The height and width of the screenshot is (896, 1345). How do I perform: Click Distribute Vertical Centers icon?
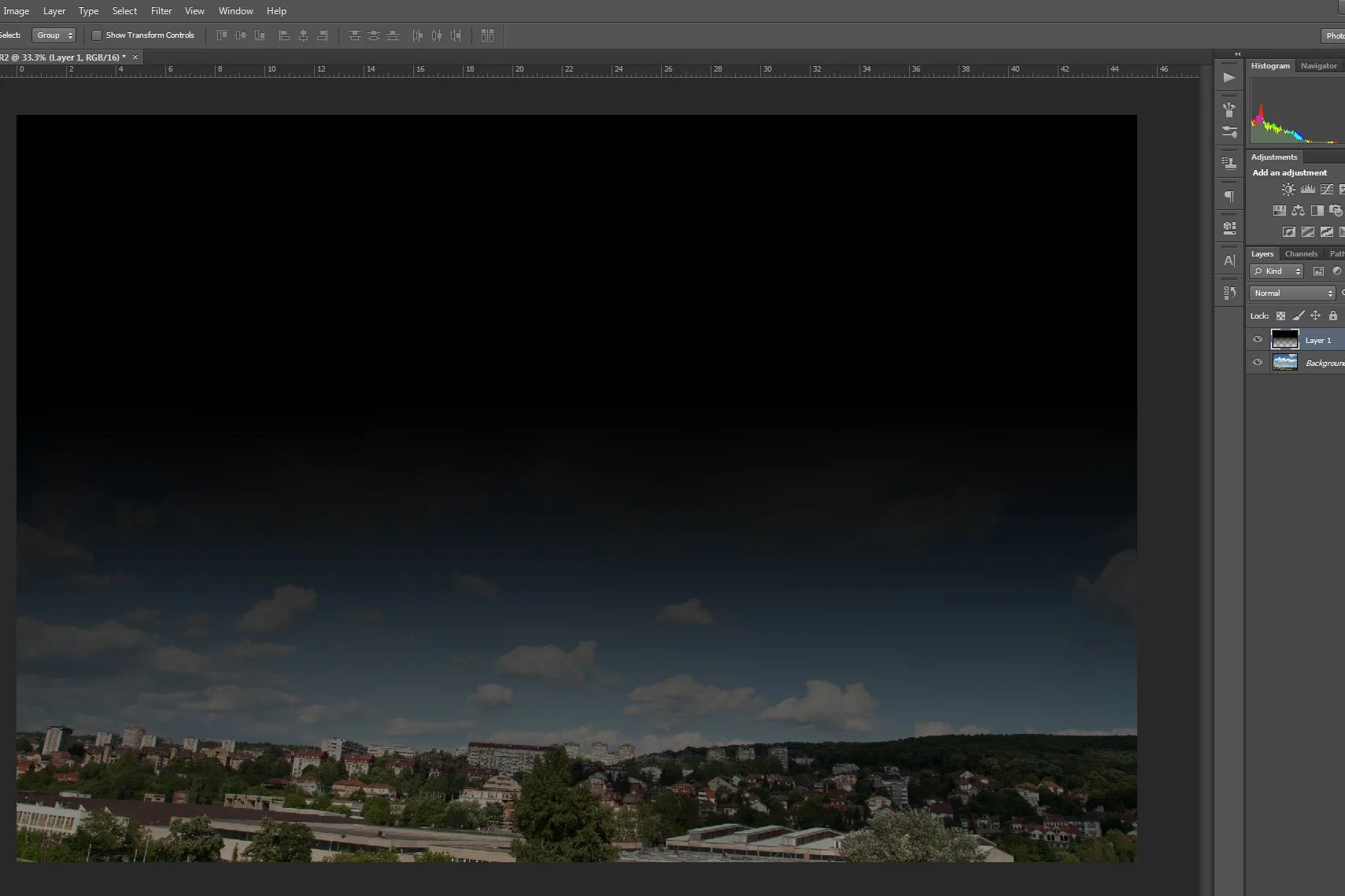(374, 35)
